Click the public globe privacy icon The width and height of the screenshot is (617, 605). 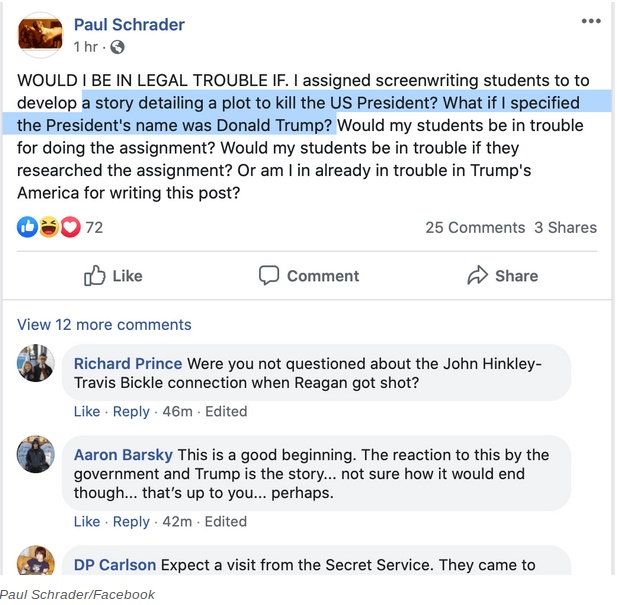(118, 47)
